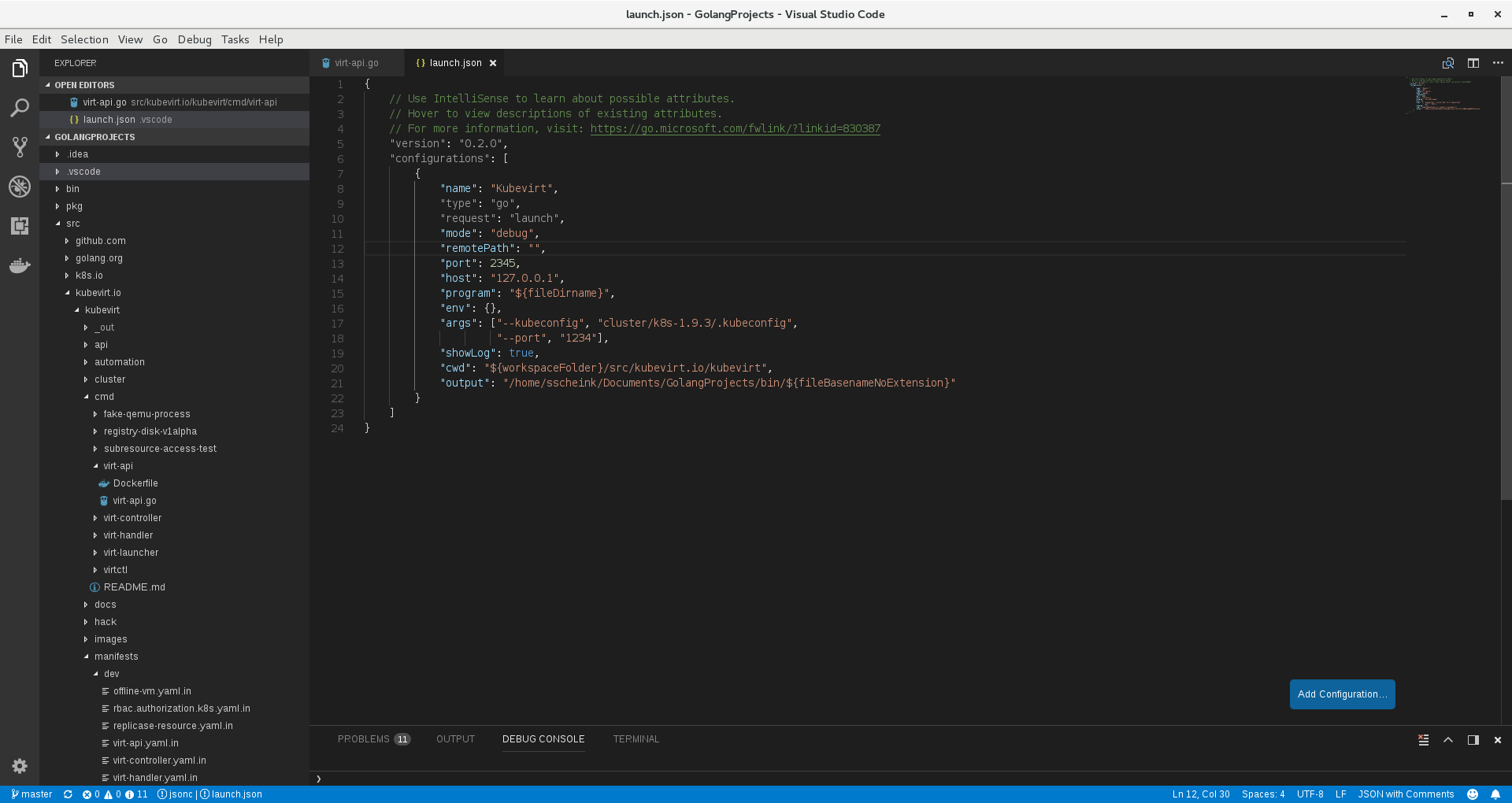
Task: Open README.md in explorer tree
Action: (134, 587)
